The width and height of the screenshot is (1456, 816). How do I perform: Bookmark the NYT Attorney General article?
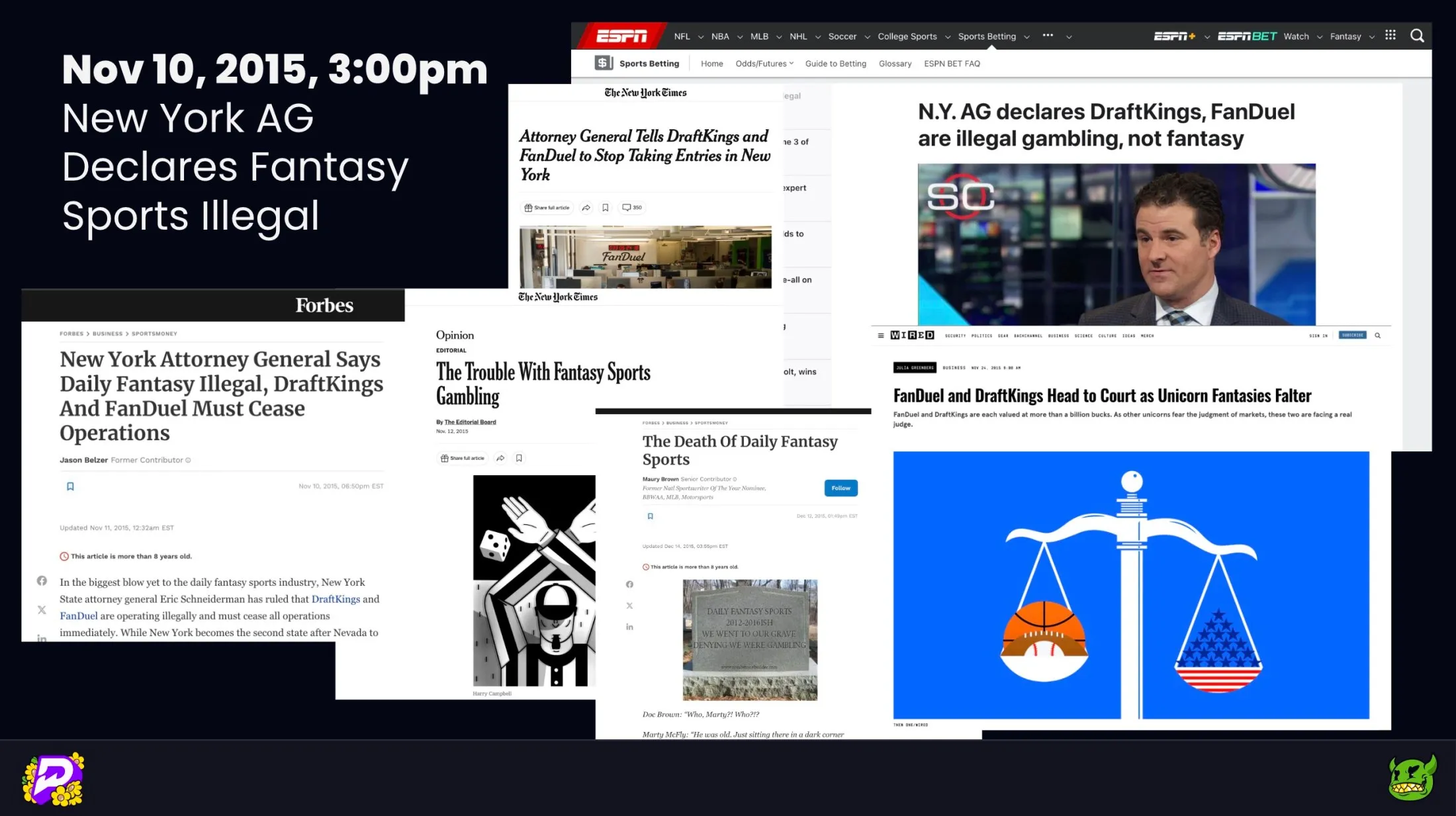(x=605, y=208)
